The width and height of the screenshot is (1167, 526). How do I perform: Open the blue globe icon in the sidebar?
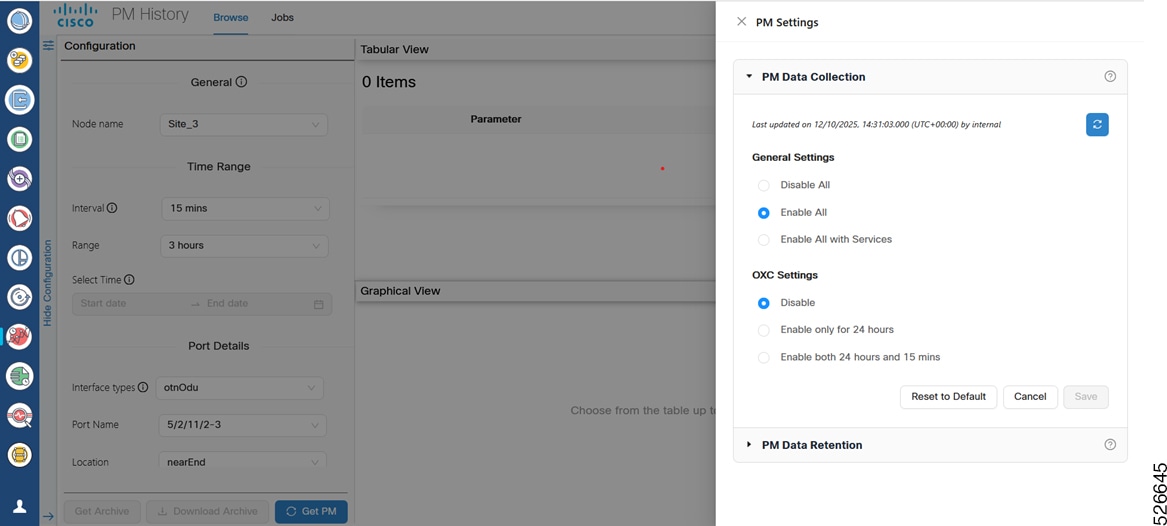(x=19, y=21)
